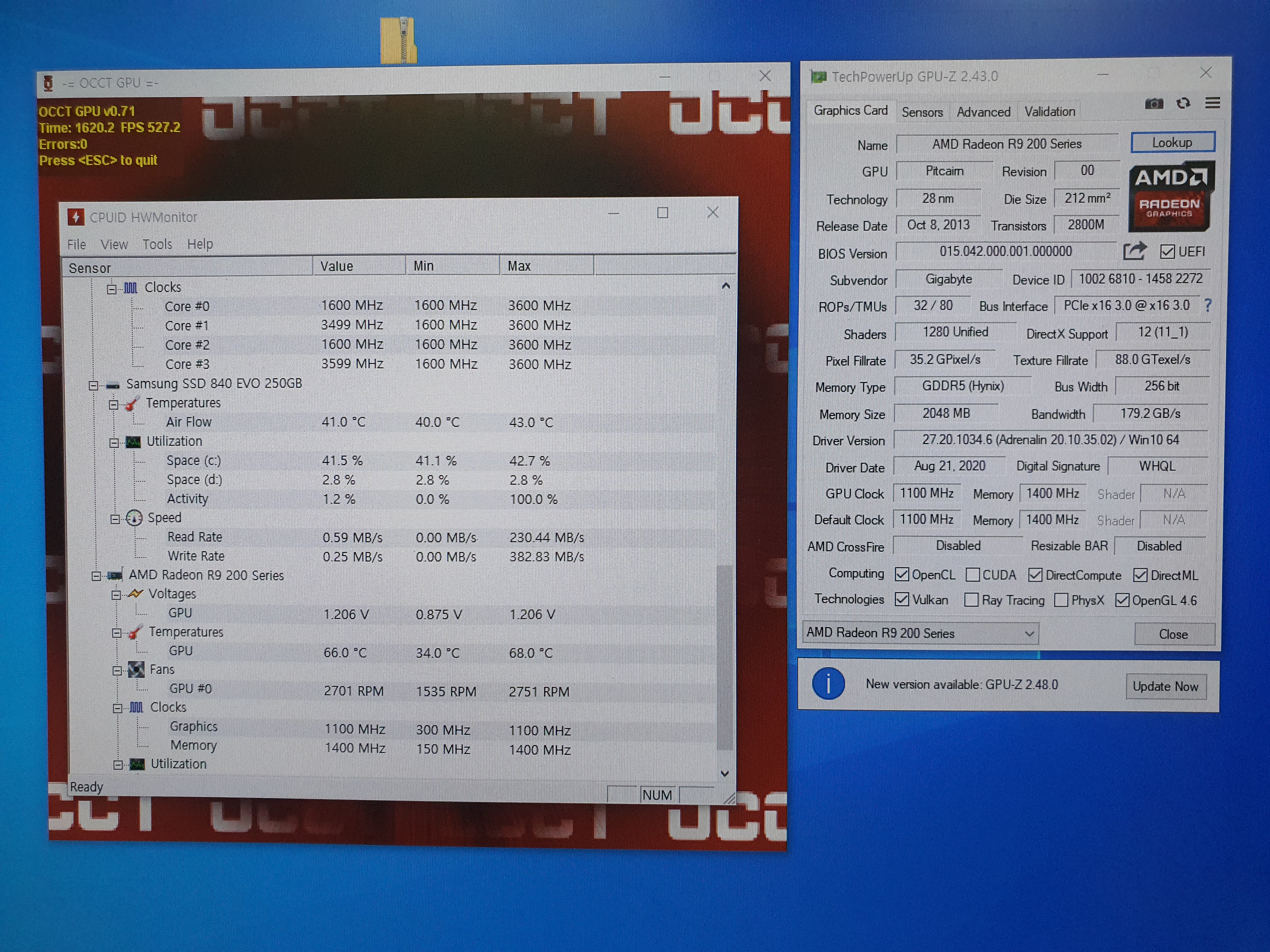Collapse the Samsung SSD 840 EVO node
This screenshot has width=1270, height=952.
[94, 385]
